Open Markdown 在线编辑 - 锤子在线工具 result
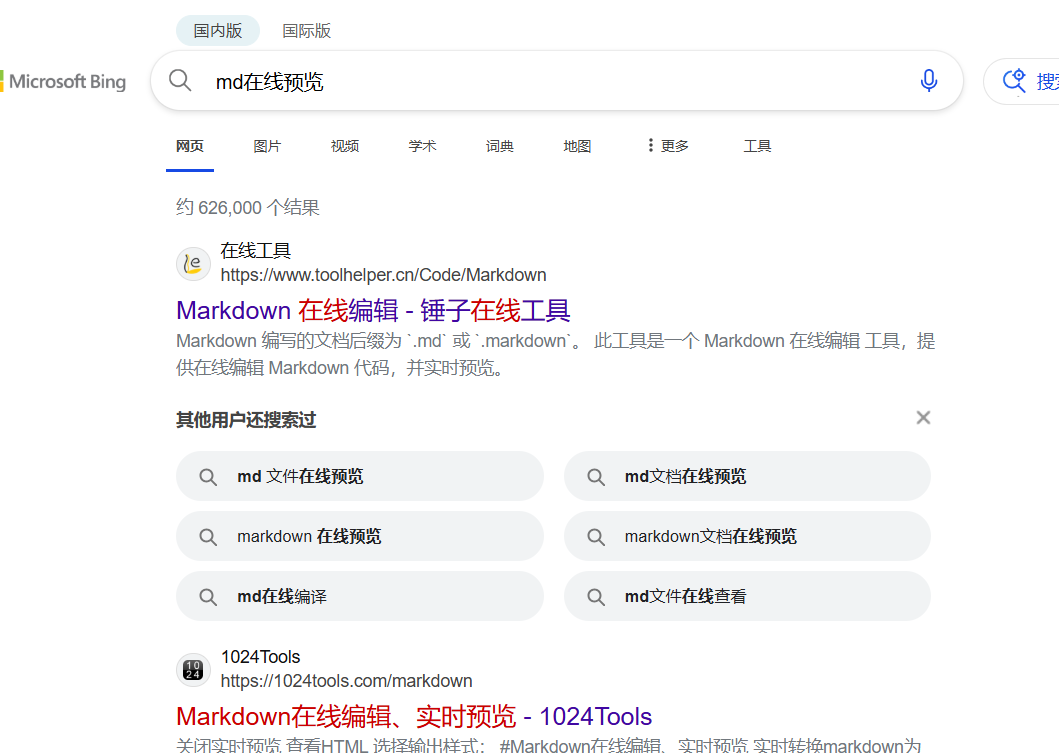 373,311
